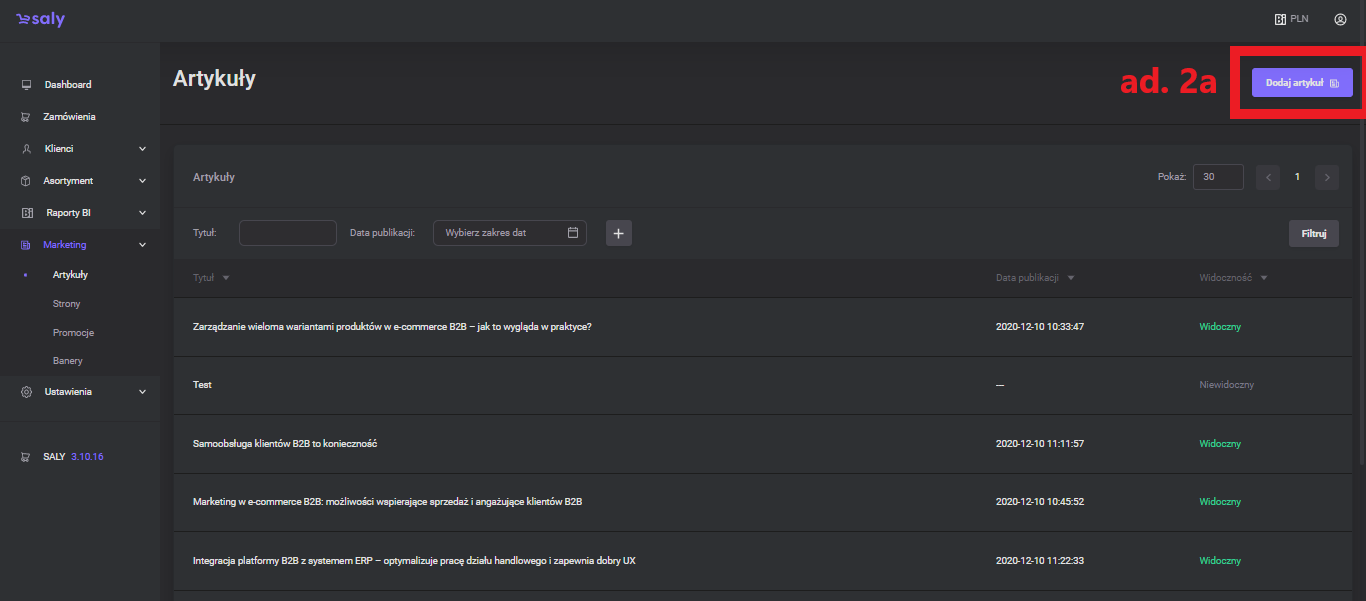Expand the Ustawienia menu chevron
This screenshot has height=601, width=1366.
pos(142,392)
